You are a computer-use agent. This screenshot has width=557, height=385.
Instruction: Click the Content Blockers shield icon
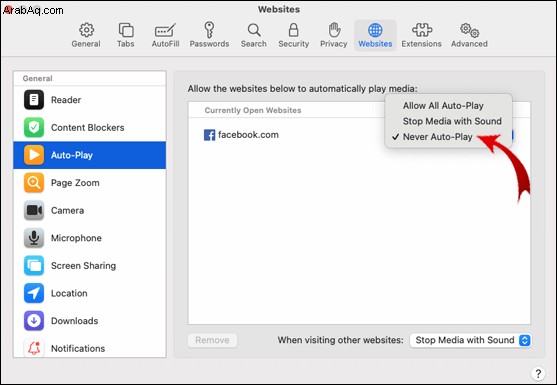tap(34, 127)
